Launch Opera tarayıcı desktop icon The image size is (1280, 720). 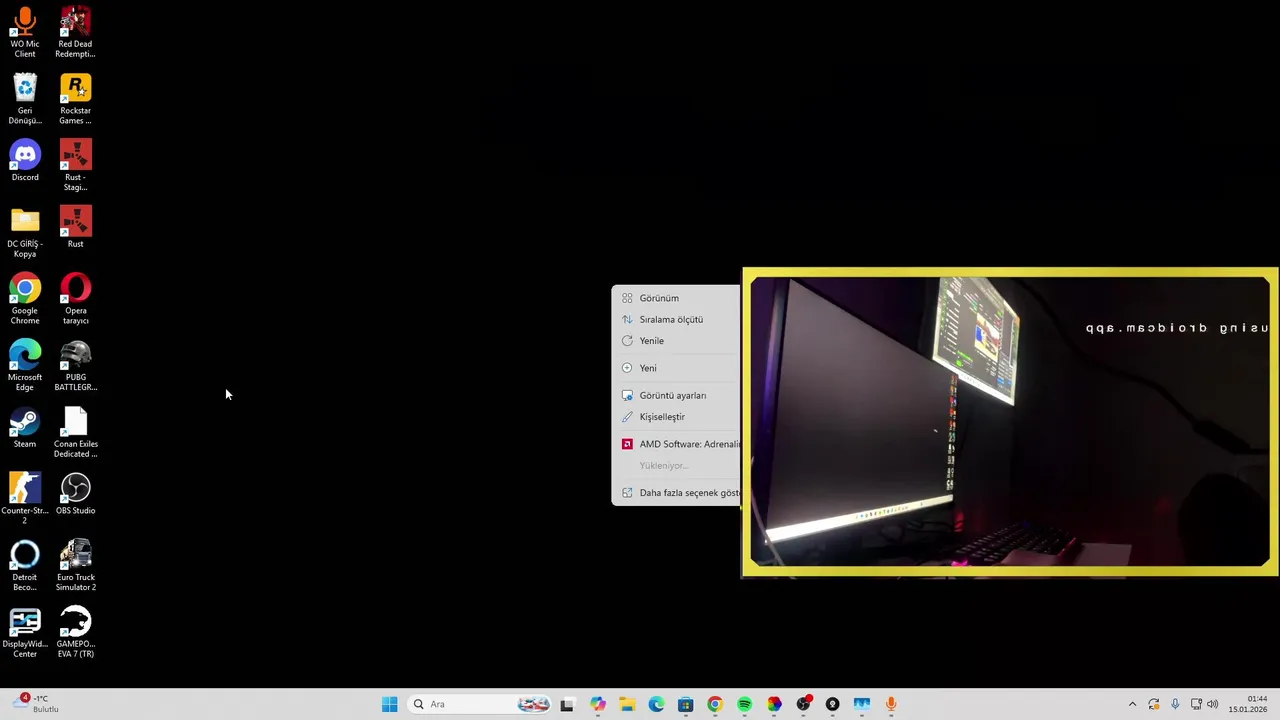tap(75, 300)
